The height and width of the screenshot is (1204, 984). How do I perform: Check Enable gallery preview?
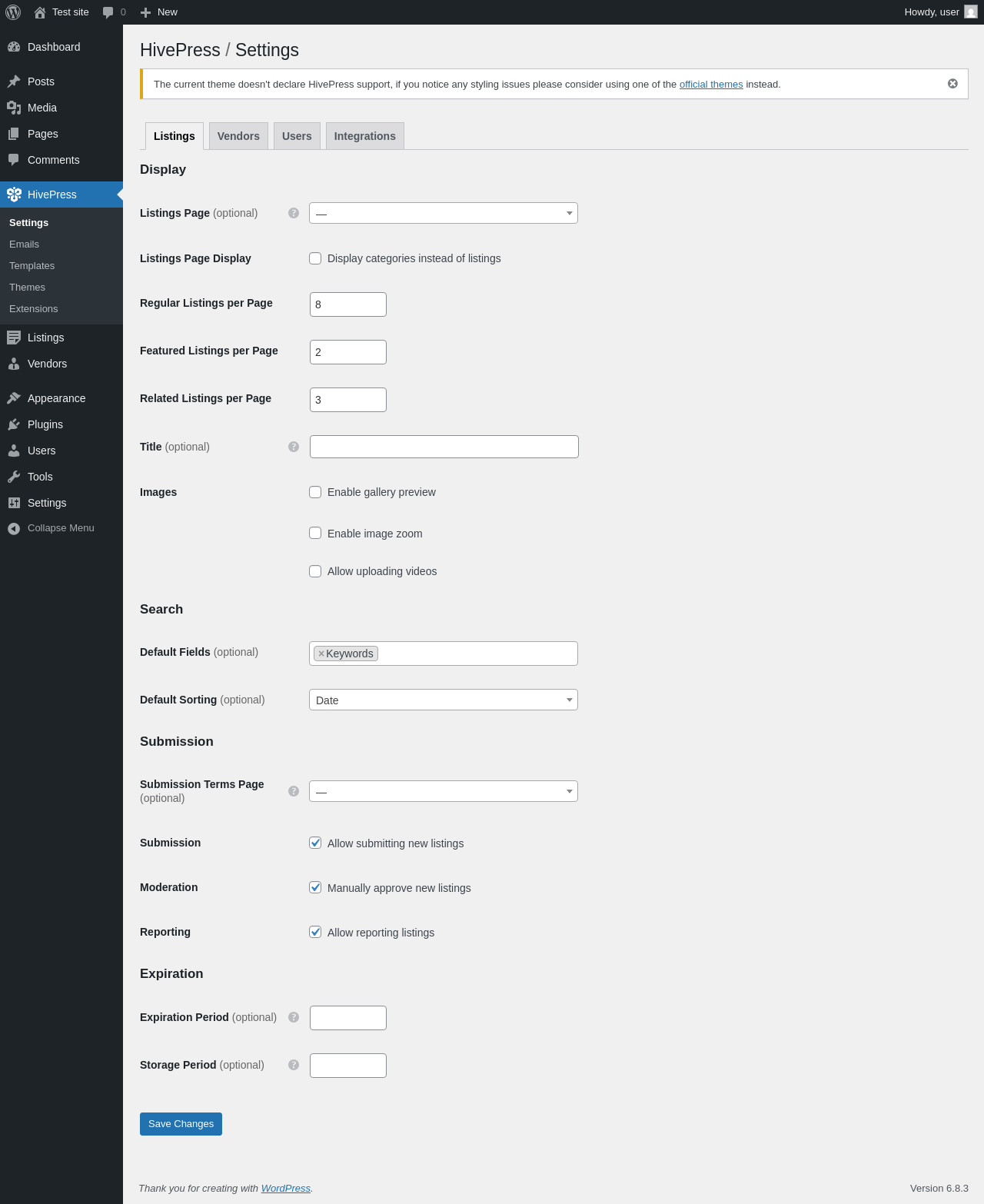(315, 492)
